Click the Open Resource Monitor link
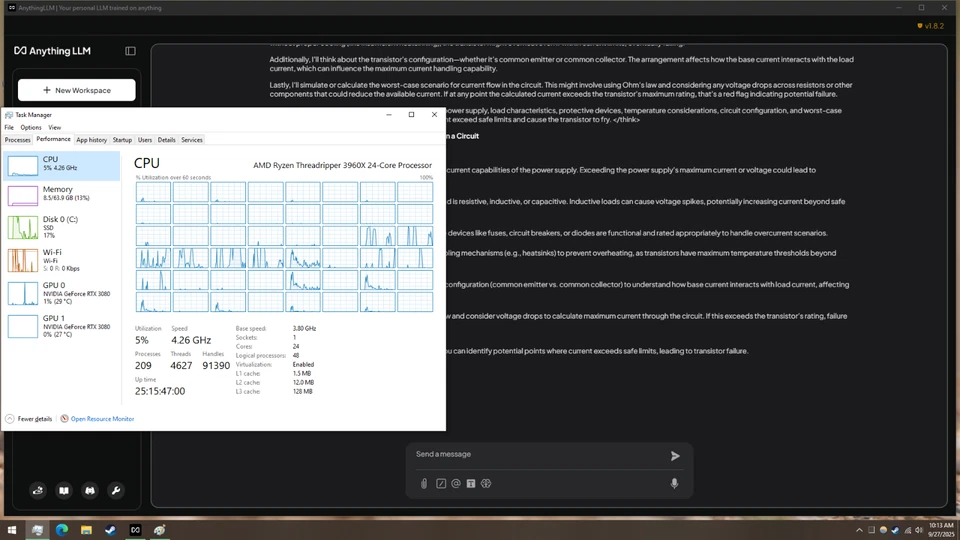The width and height of the screenshot is (960, 540). [102, 419]
